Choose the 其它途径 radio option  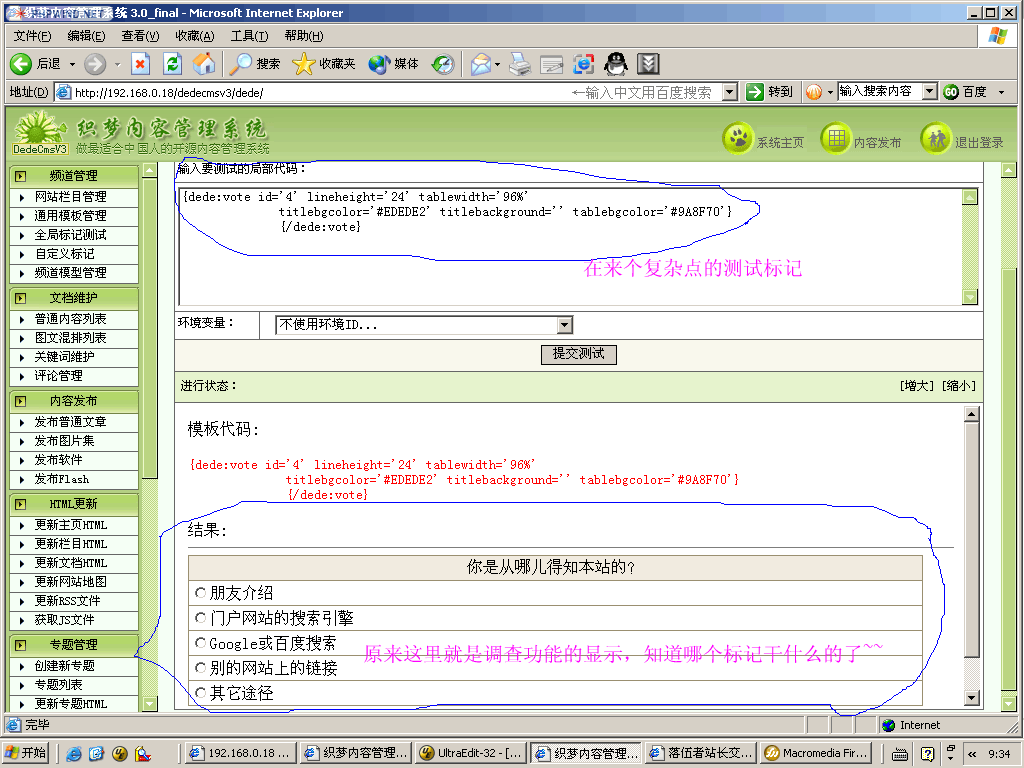pos(201,693)
